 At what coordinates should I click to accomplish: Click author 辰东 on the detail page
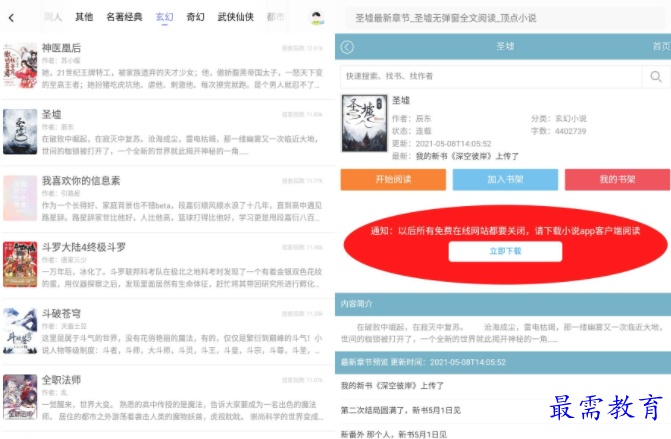point(423,119)
